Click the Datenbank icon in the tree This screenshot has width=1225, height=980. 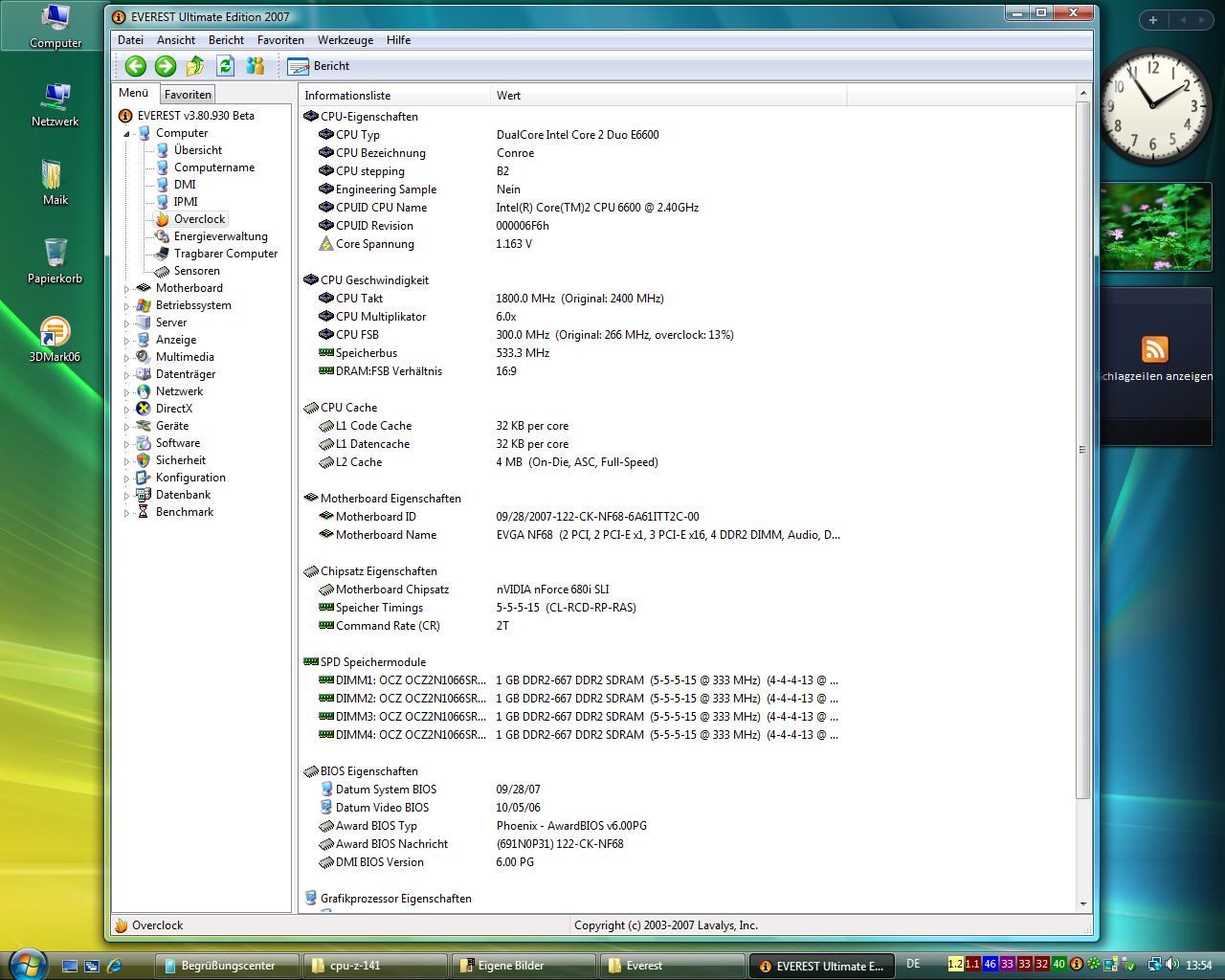click(x=144, y=495)
